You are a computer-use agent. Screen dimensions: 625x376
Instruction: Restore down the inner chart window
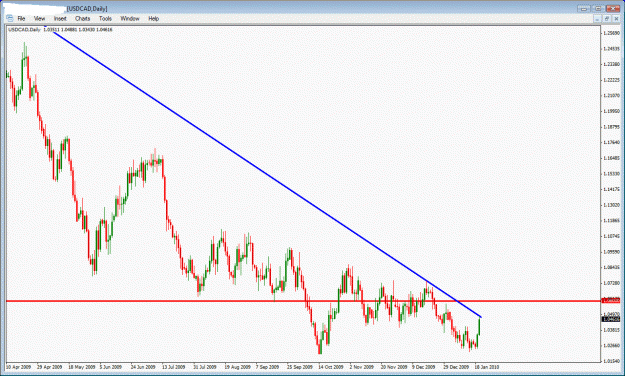pos(607,19)
